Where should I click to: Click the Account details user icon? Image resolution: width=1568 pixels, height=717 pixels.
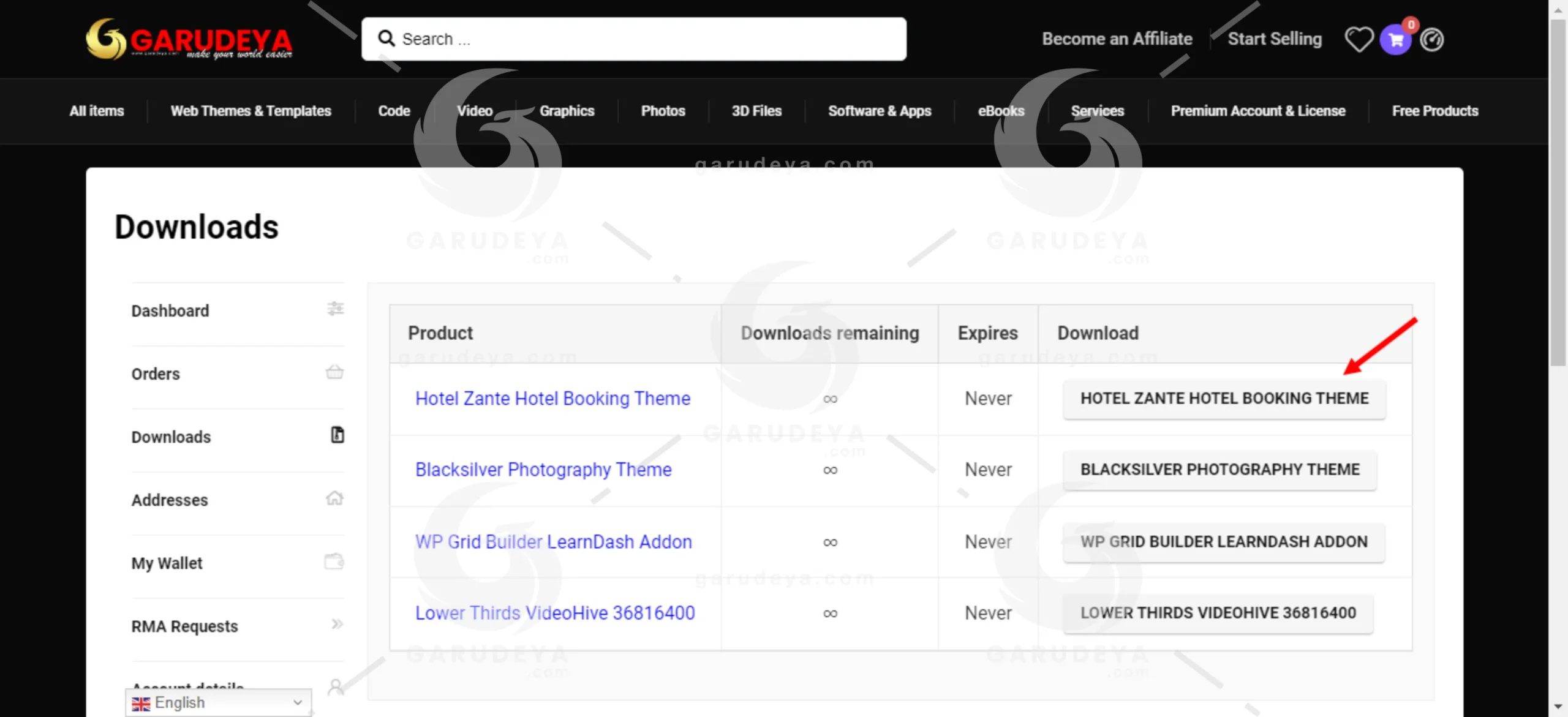[x=335, y=687]
